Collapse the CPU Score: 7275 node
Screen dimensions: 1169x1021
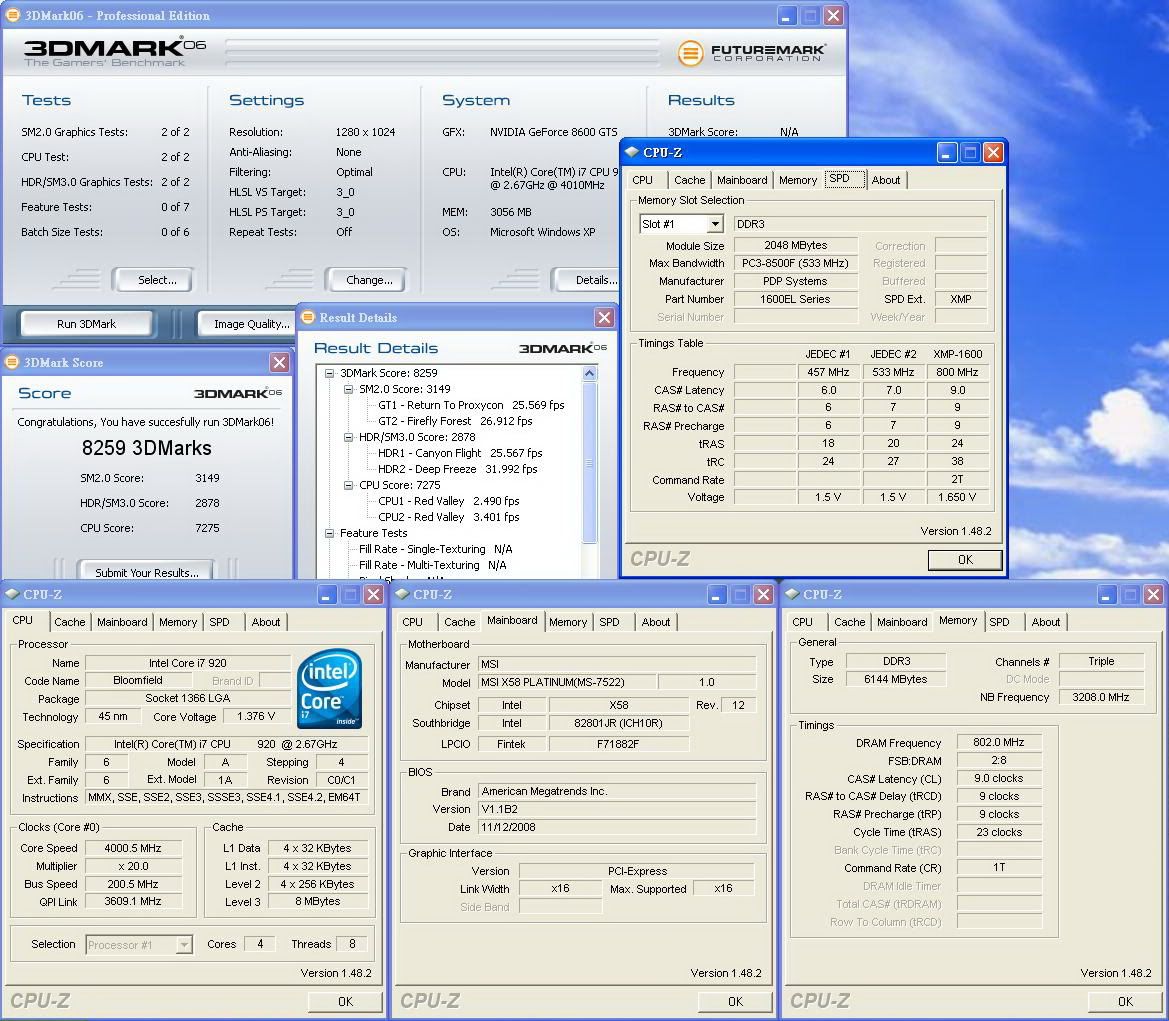point(348,485)
